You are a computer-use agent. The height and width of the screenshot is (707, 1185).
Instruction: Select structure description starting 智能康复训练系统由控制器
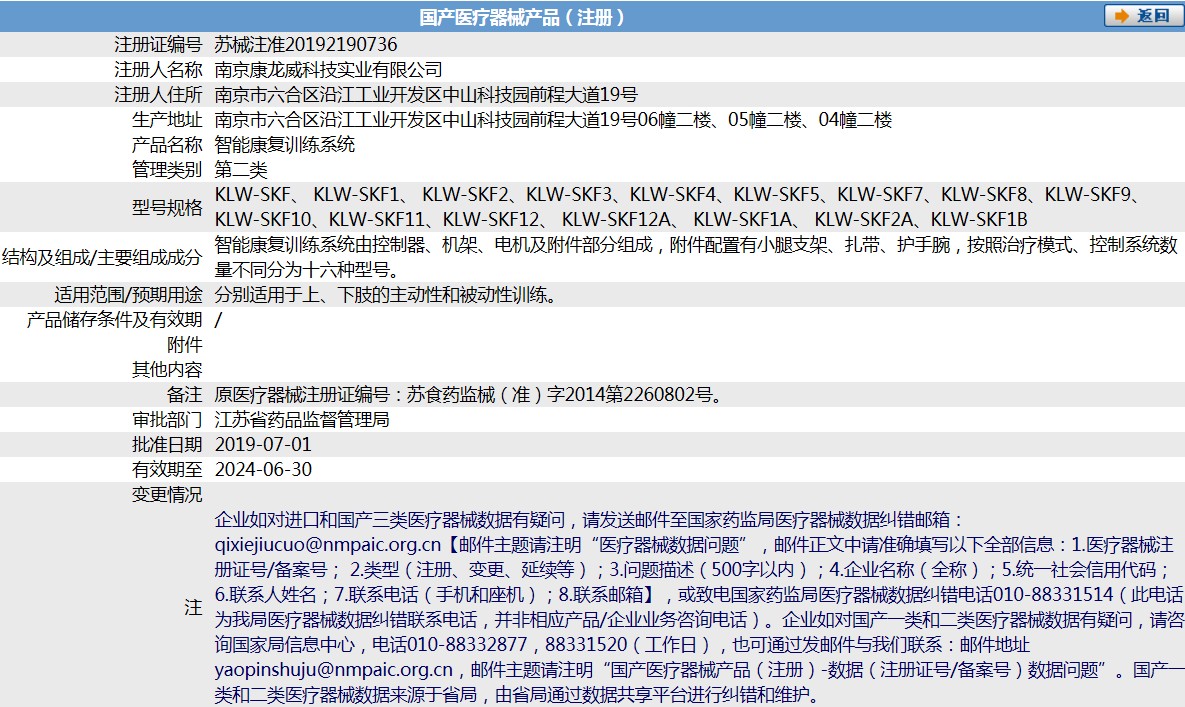[696, 257]
